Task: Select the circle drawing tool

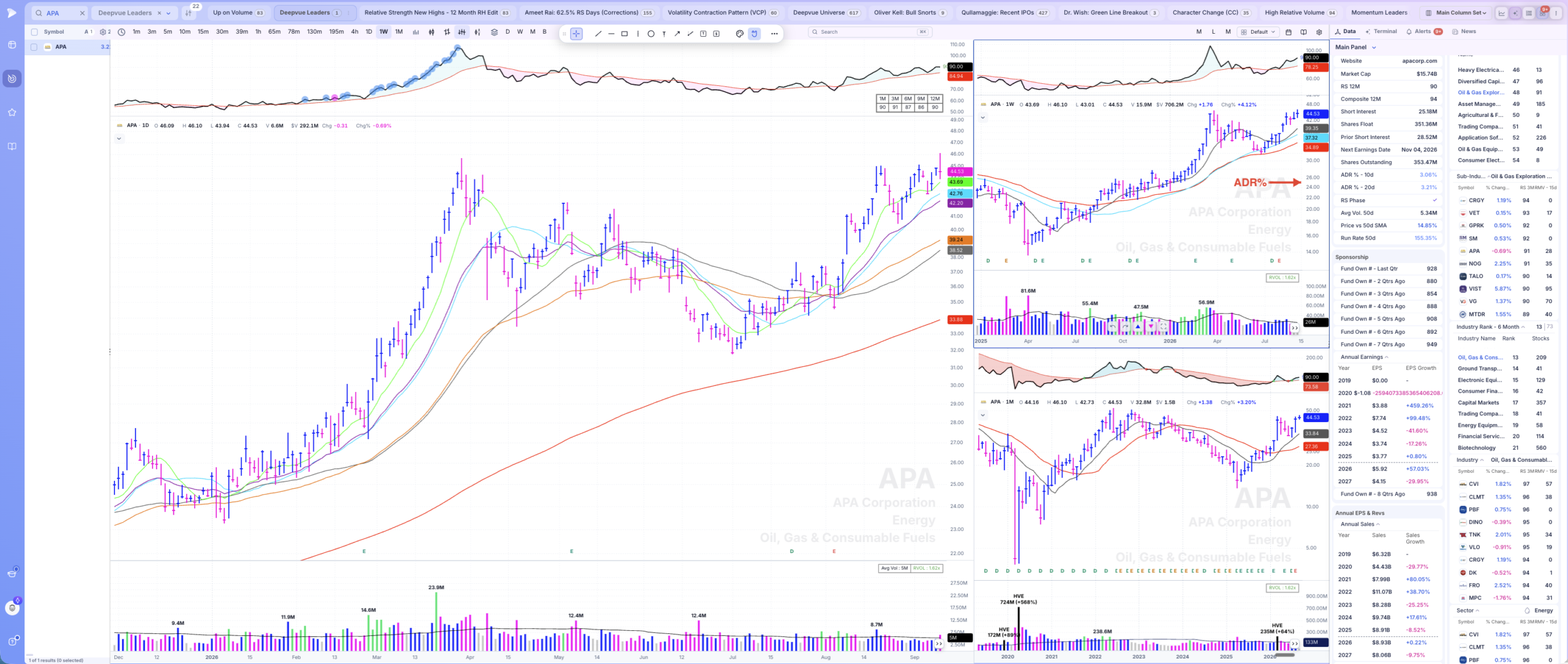Action: (x=650, y=34)
